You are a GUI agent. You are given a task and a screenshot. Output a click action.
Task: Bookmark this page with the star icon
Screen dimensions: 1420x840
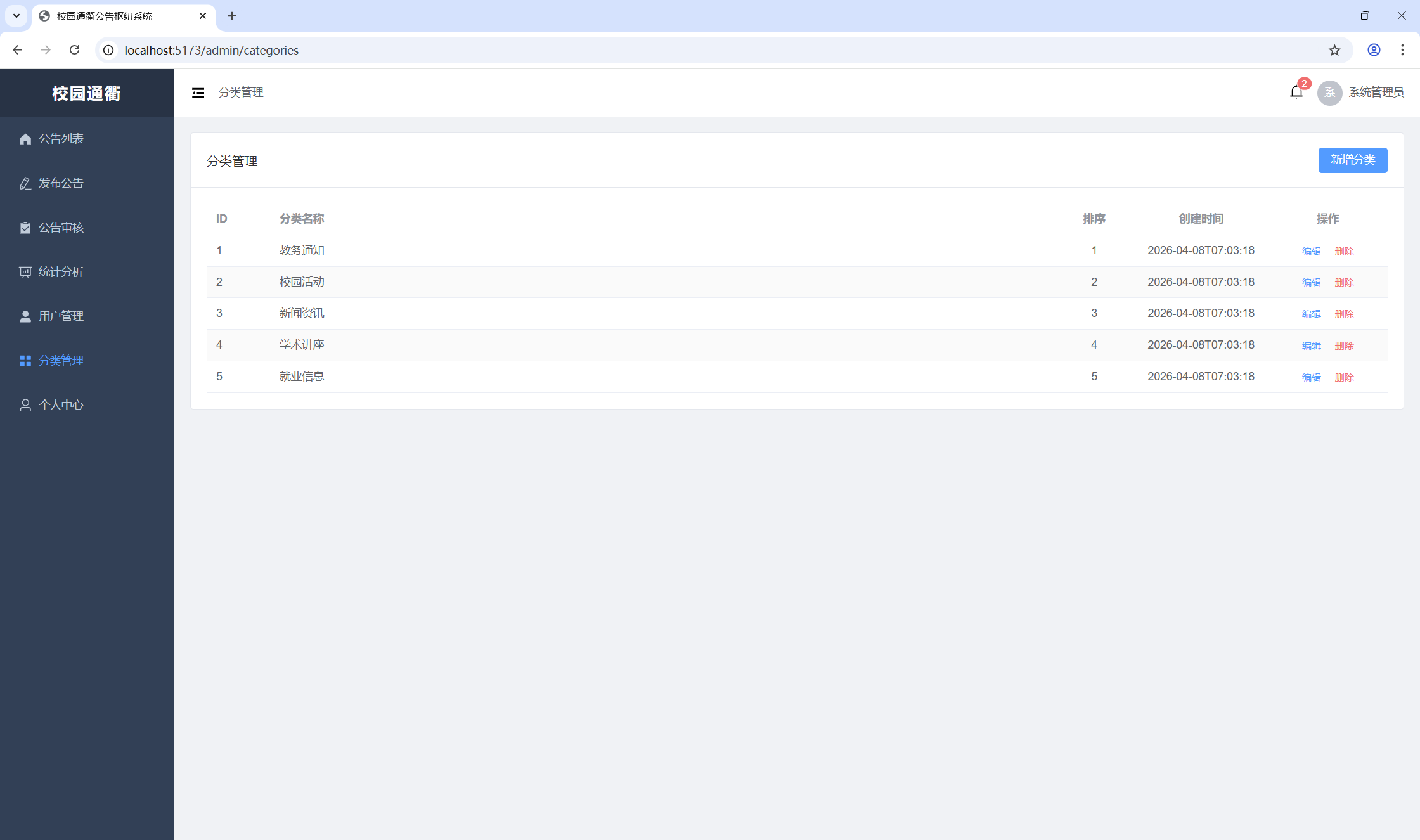coord(1334,50)
